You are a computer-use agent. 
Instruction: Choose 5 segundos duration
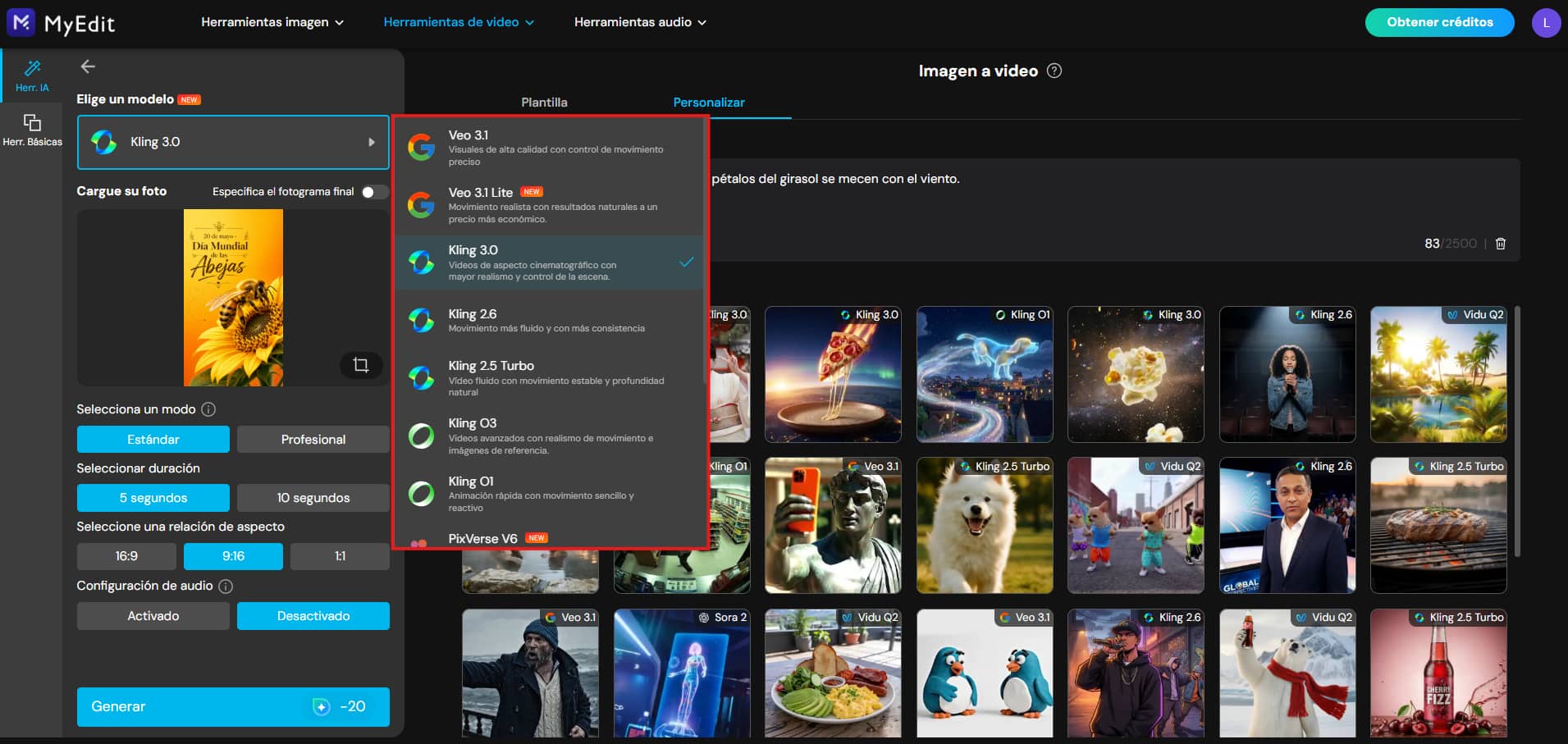click(153, 498)
